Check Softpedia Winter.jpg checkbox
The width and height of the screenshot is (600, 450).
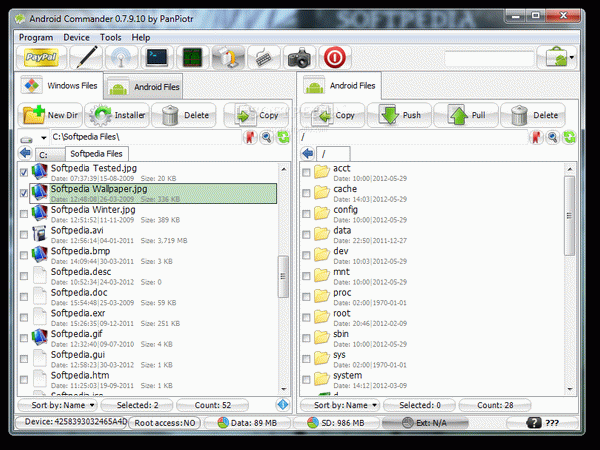(x=24, y=214)
